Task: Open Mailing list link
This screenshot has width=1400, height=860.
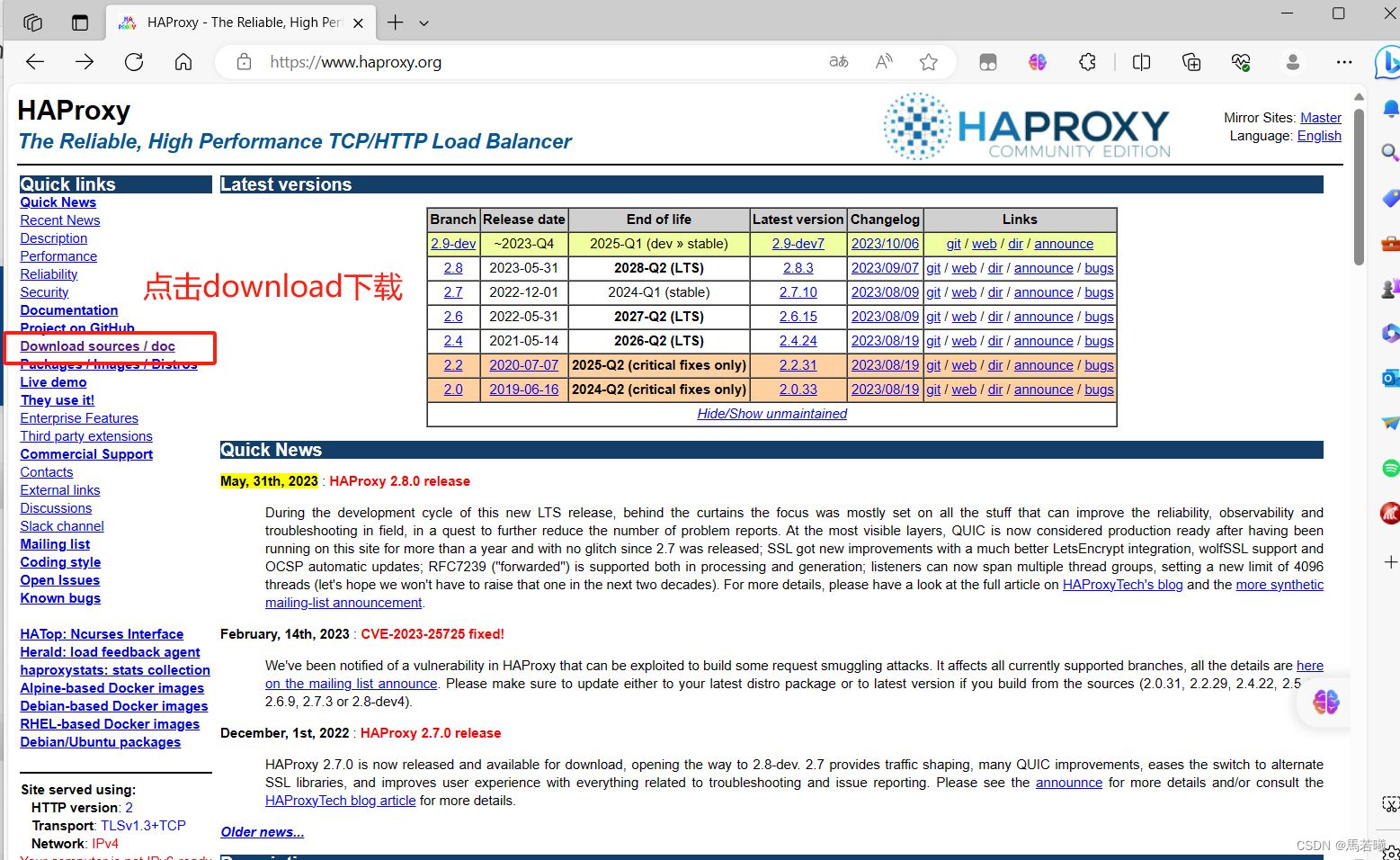Action: (55, 544)
